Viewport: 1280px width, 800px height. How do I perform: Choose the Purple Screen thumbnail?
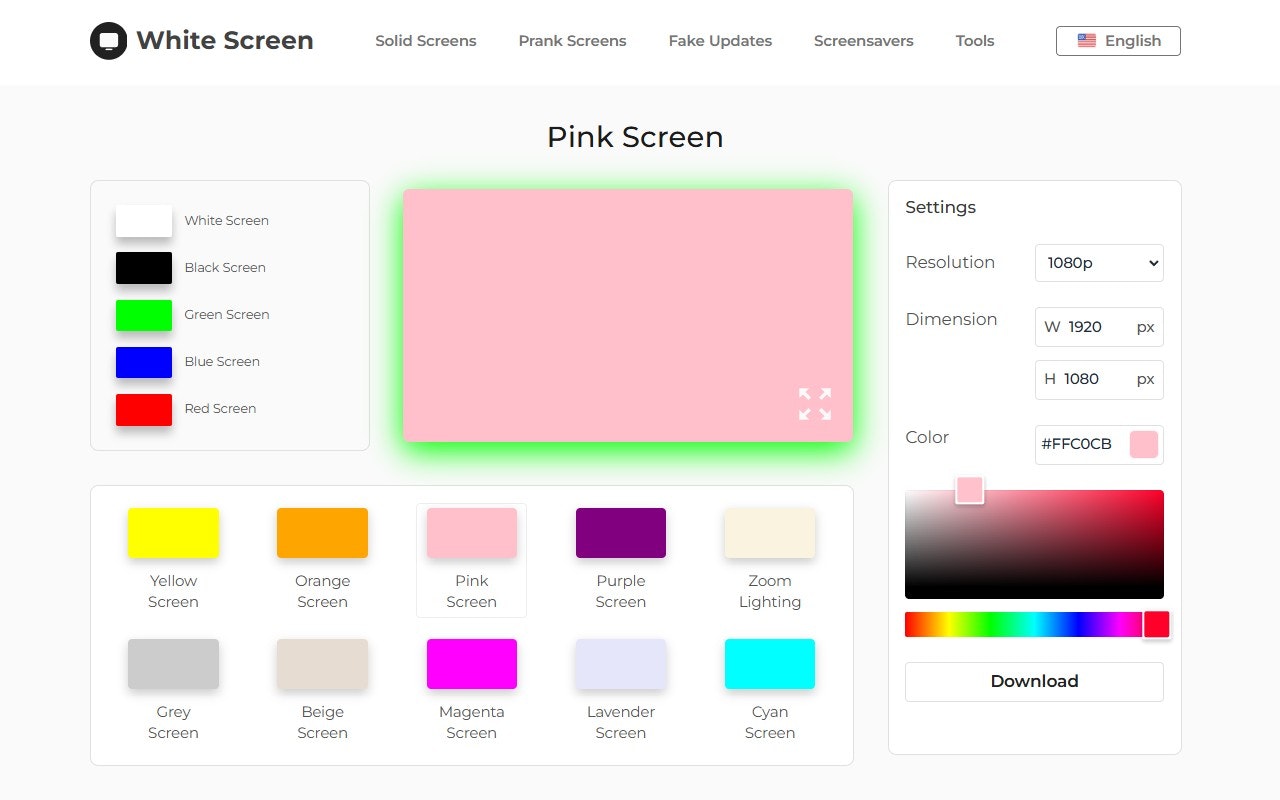coord(621,533)
